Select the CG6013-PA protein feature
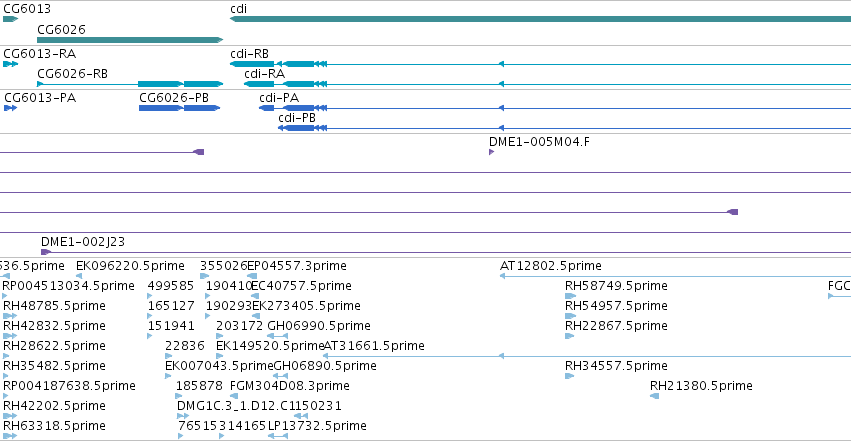This screenshot has width=851, height=441. point(10,108)
